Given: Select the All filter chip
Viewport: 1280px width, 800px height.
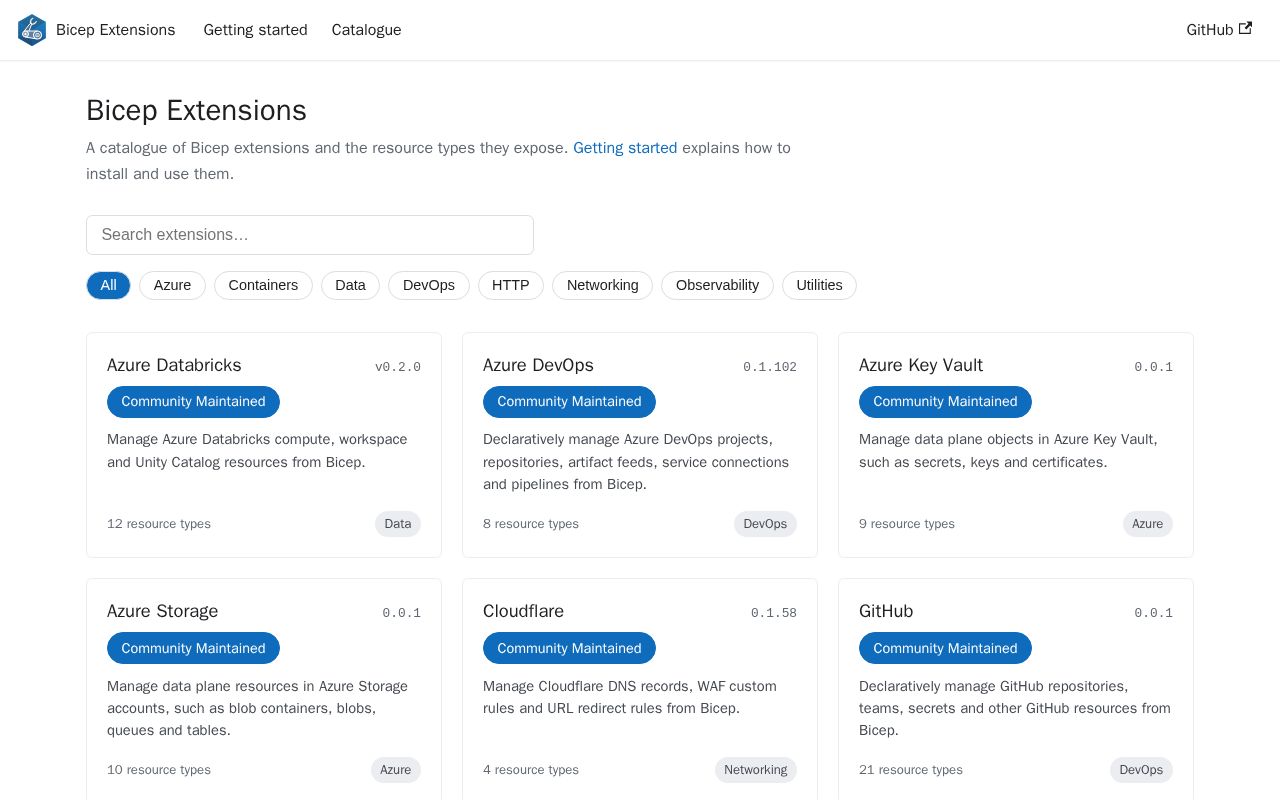Looking at the screenshot, I should tap(108, 285).
